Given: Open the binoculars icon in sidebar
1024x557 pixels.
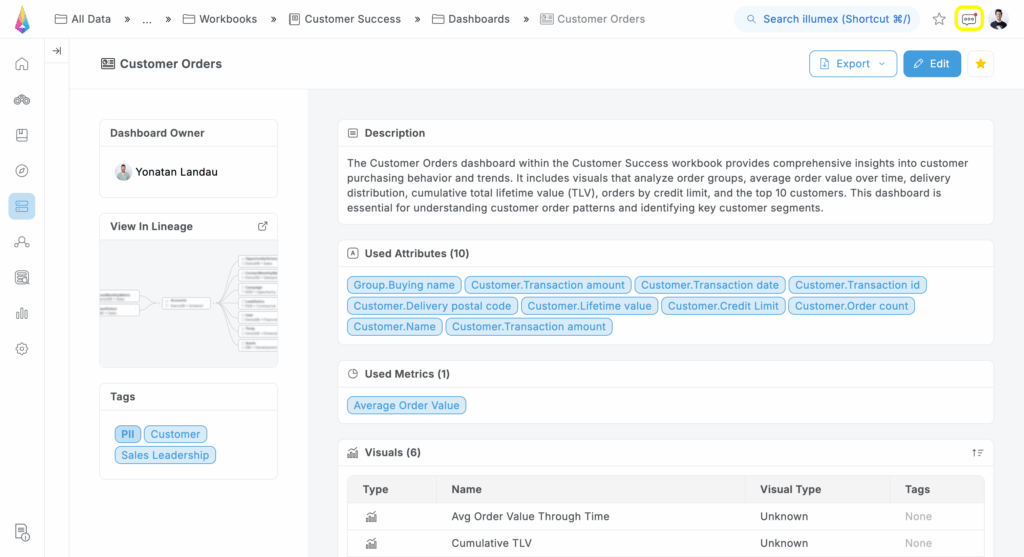Looking at the screenshot, I should [x=22, y=100].
